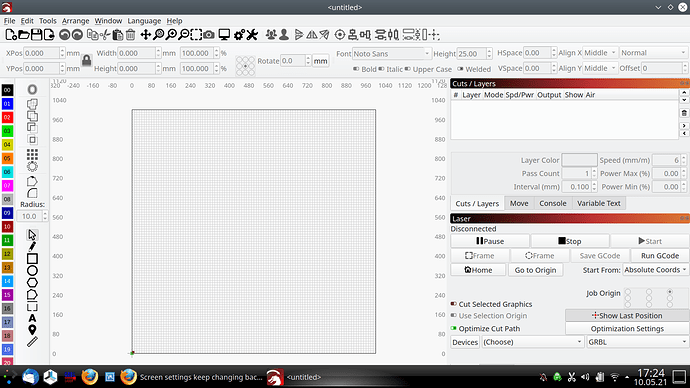
Task: Cut selection with the scissors icon
Action: pos(105,35)
